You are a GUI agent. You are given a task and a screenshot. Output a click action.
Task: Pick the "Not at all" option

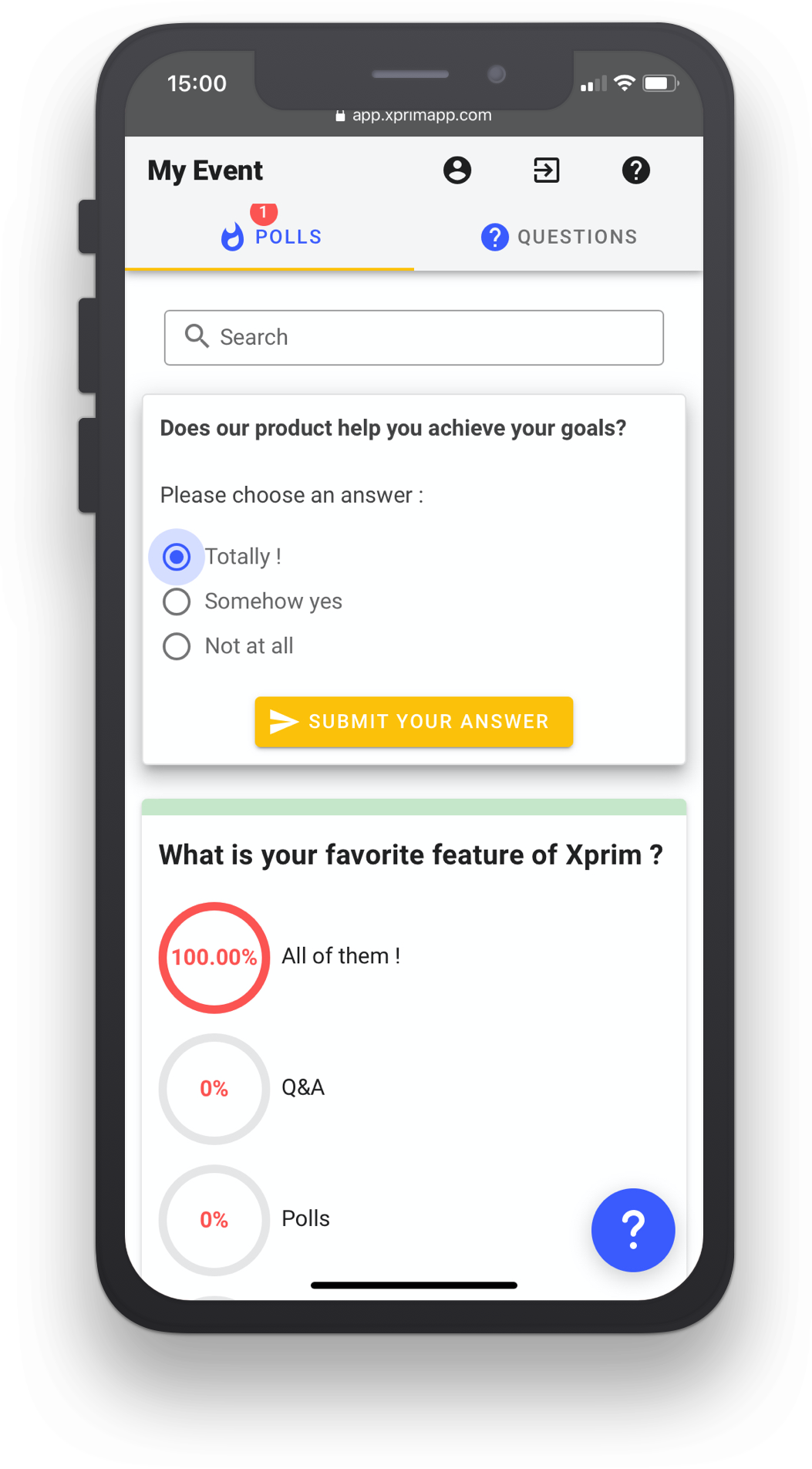pos(177,646)
